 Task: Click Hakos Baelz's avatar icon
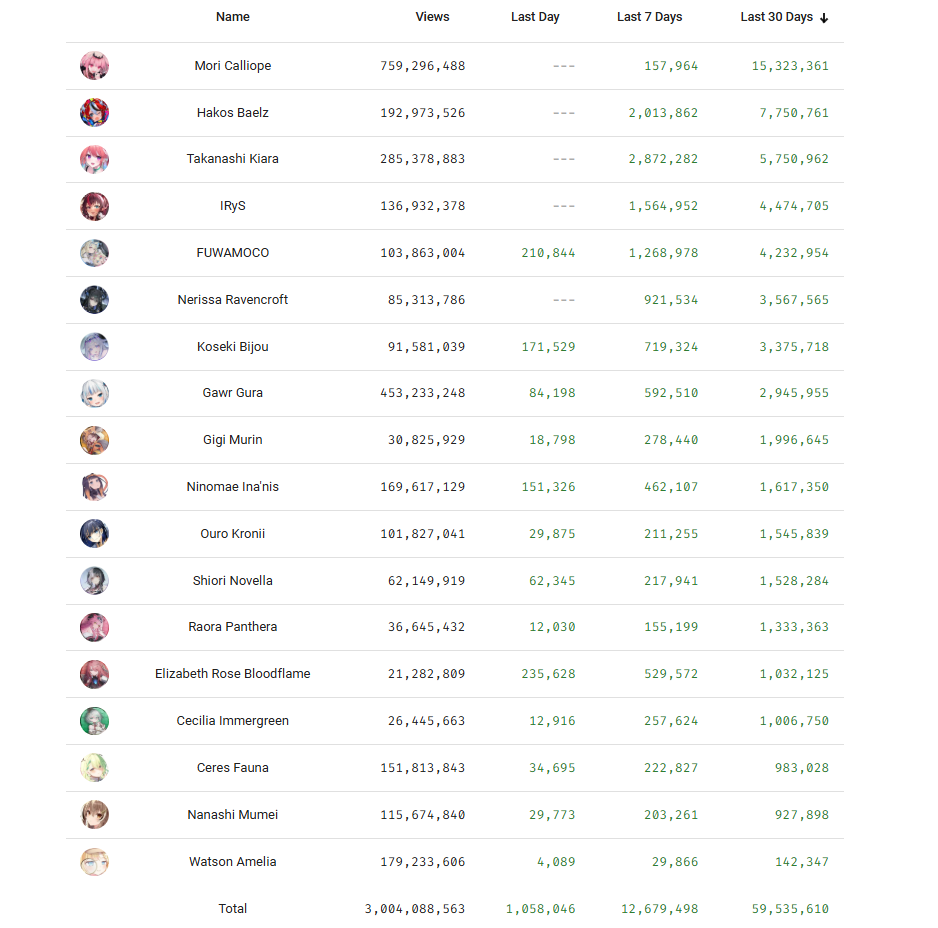click(94, 113)
